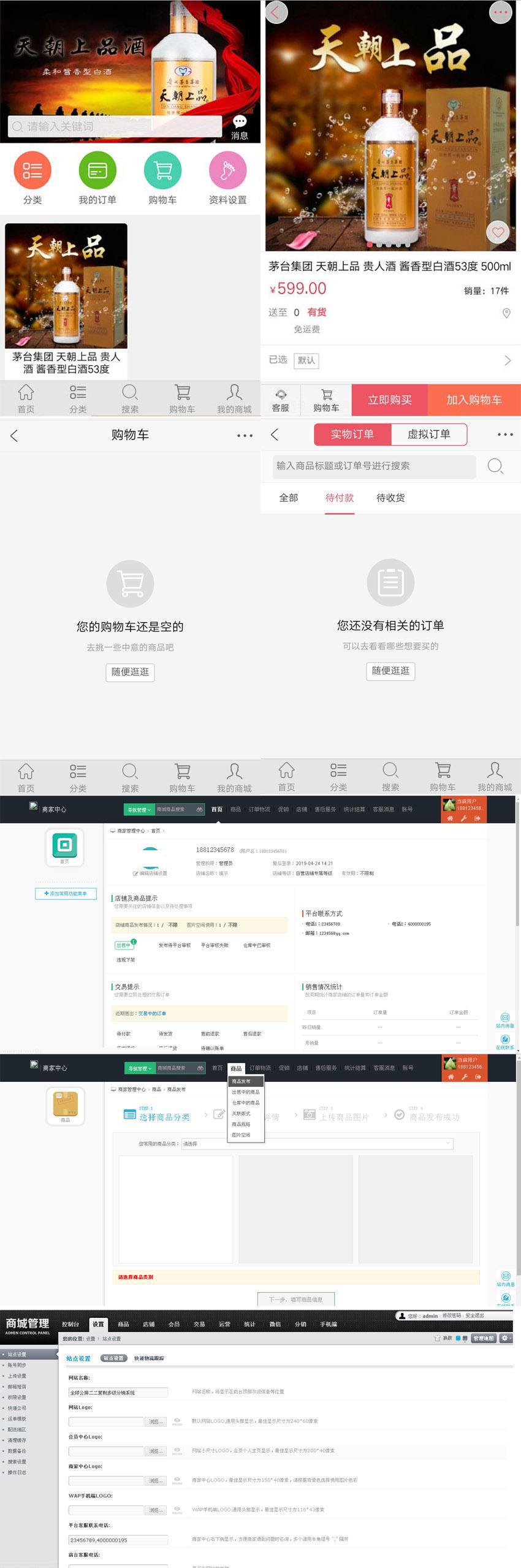The height and width of the screenshot is (1568, 521).
Task: Pick the blue skin swatch next to 换肤
Action: (458, 1338)
